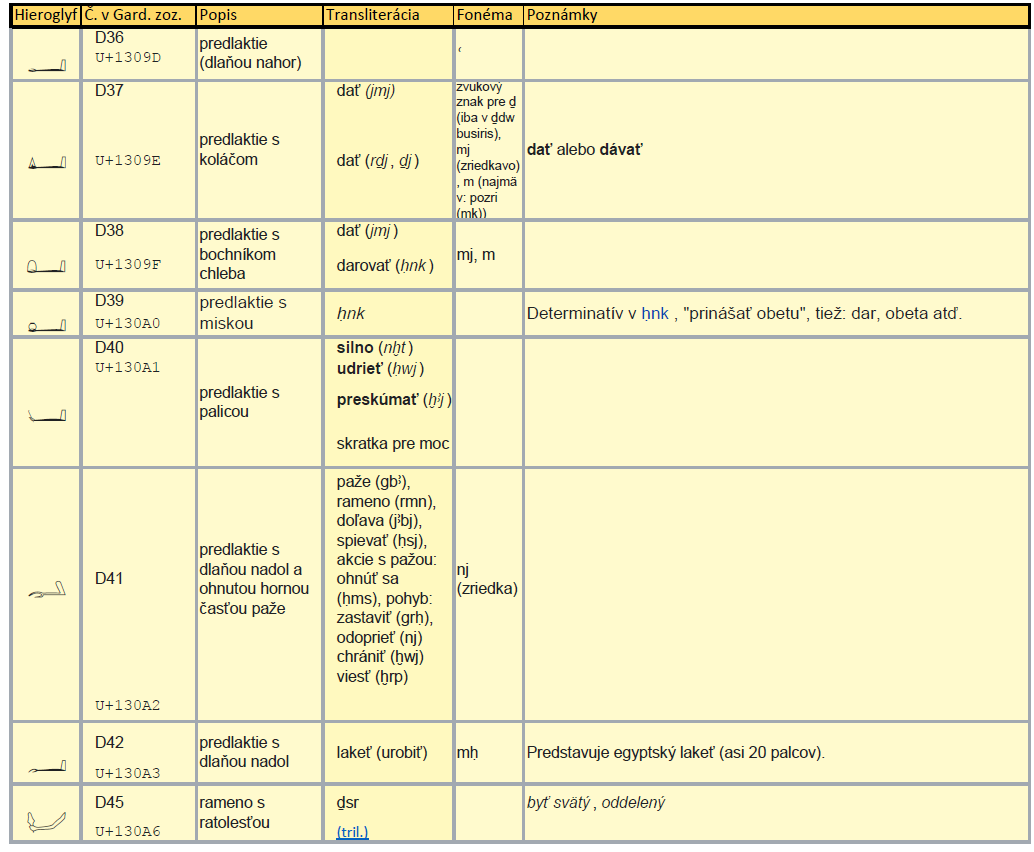
Task: Follow the blue ḥnk link in Poznámky
Action: pos(655,314)
